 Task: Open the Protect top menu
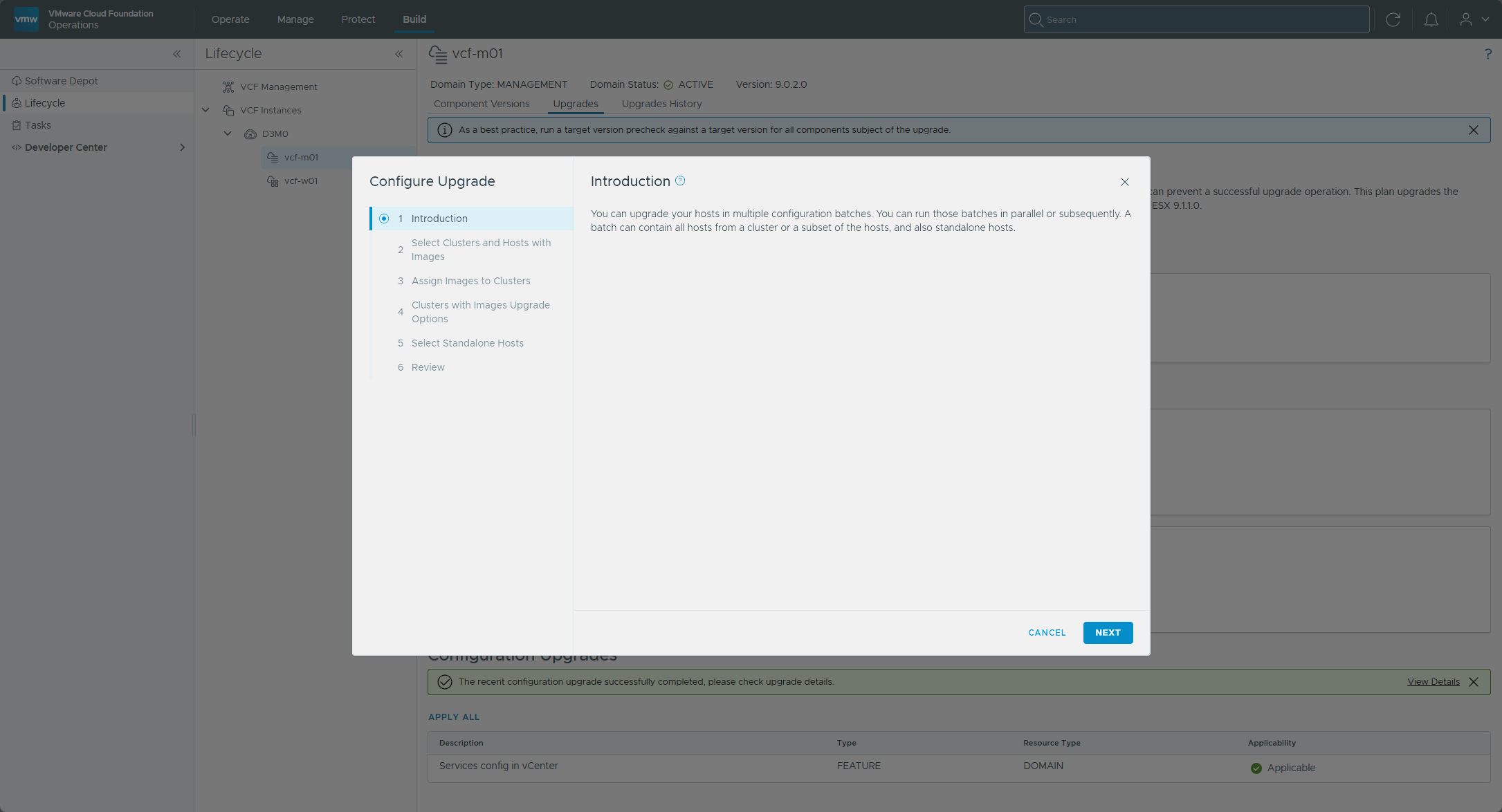pos(358,19)
